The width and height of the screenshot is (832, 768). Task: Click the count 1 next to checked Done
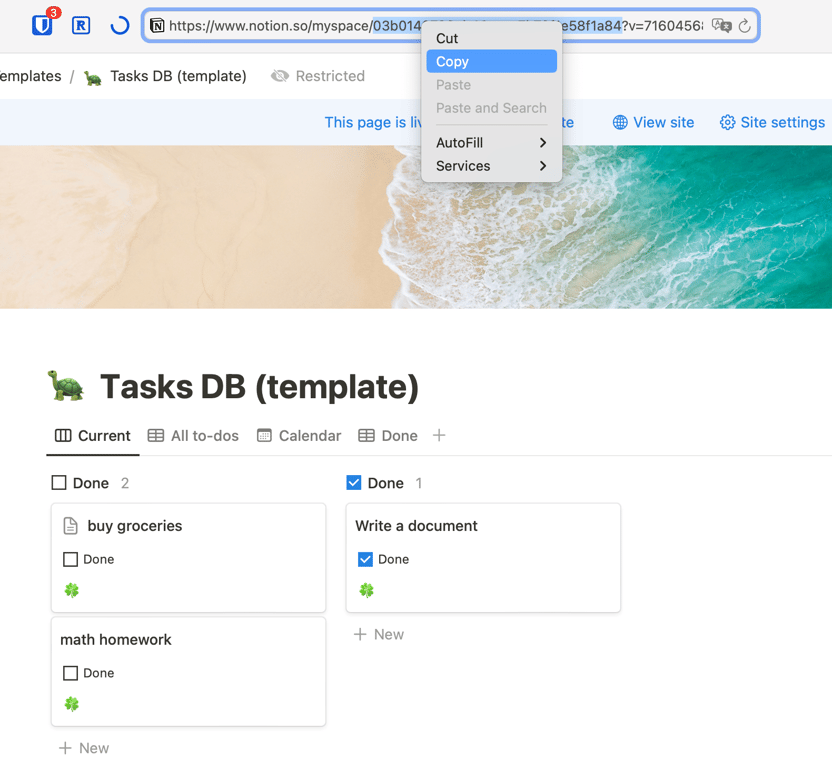419,483
